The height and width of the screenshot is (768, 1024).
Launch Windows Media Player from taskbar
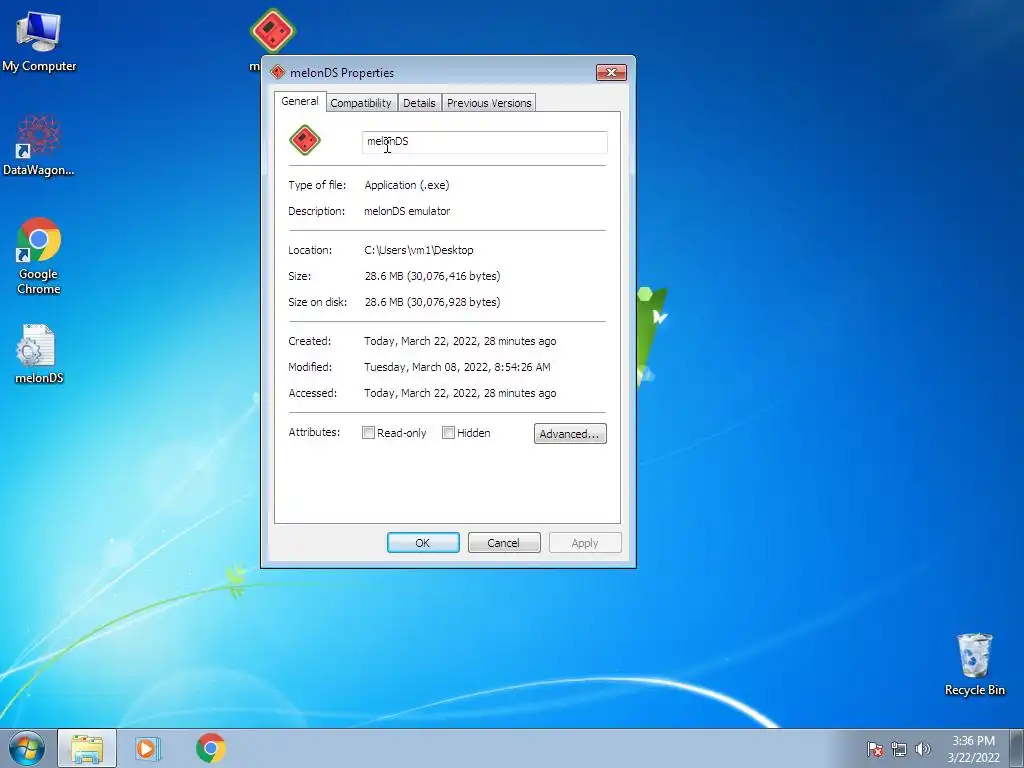[x=148, y=748]
